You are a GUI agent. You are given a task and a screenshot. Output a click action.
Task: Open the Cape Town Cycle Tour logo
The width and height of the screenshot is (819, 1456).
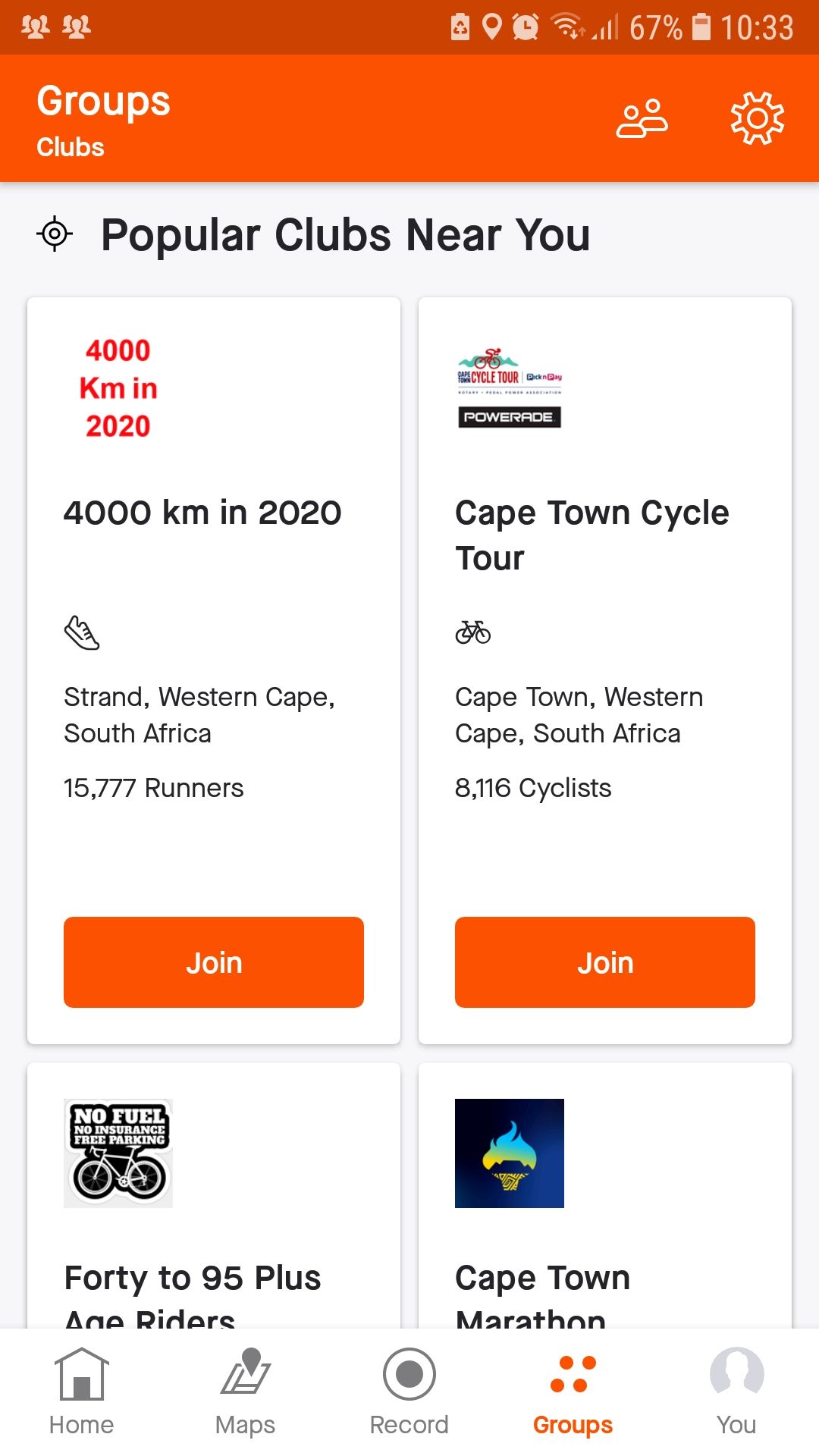510,388
